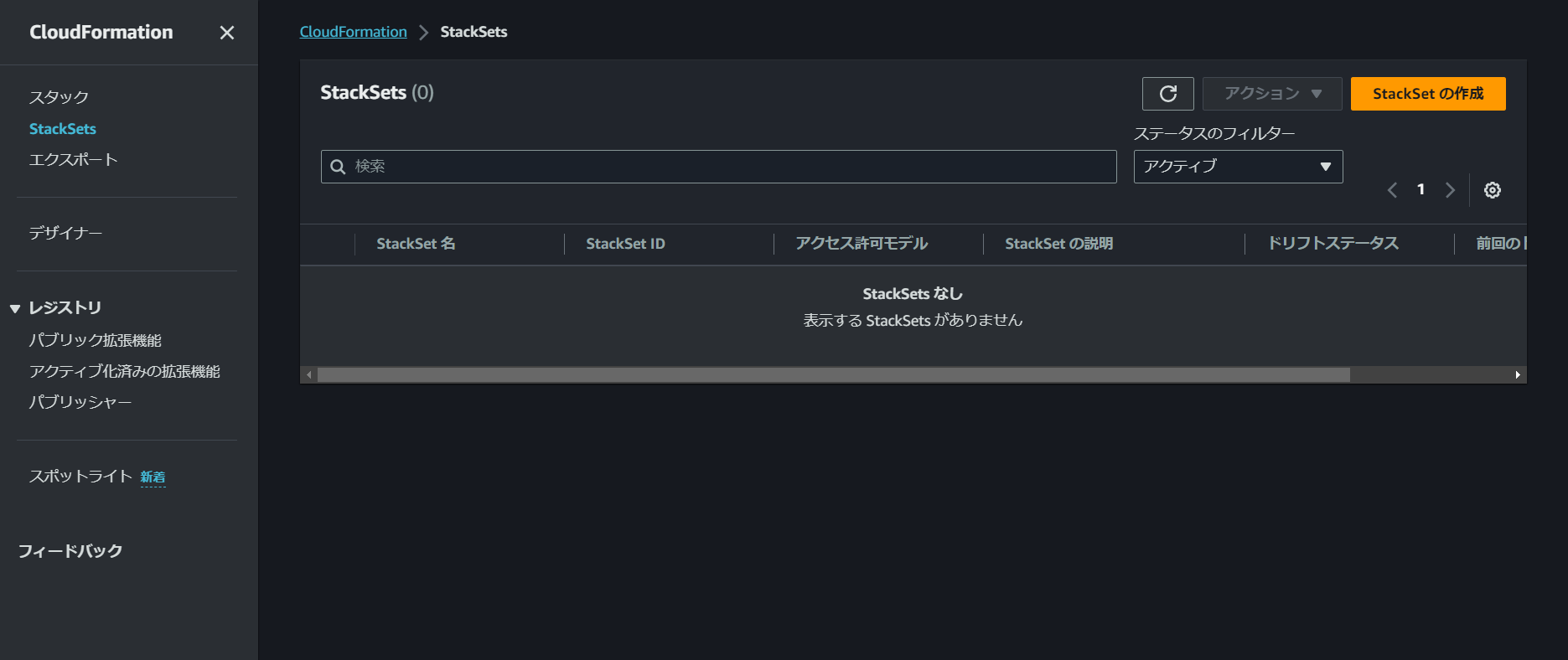1568x660 pixels.
Task: Open パブリック拡張機能 in the sidebar
Action: [x=96, y=341]
